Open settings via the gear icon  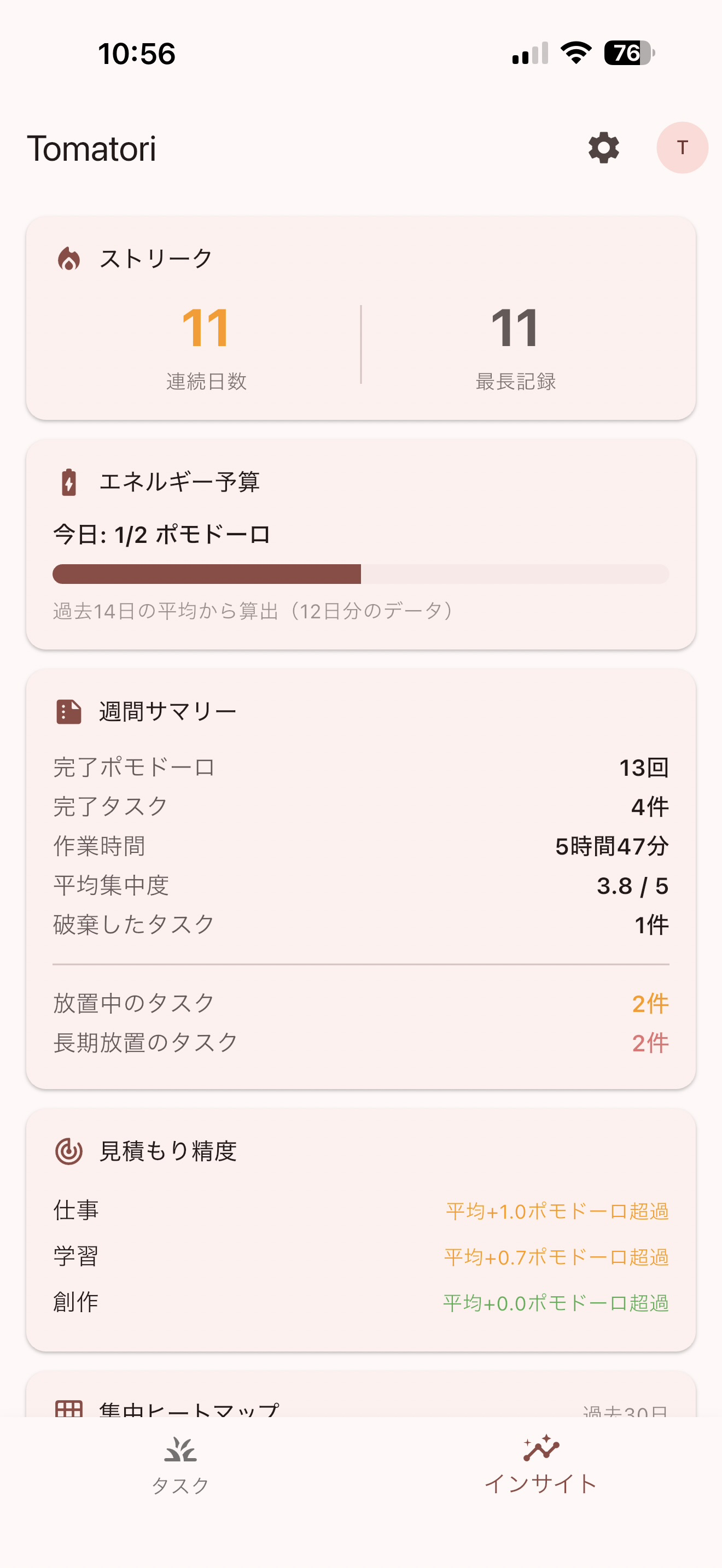[x=603, y=148]
